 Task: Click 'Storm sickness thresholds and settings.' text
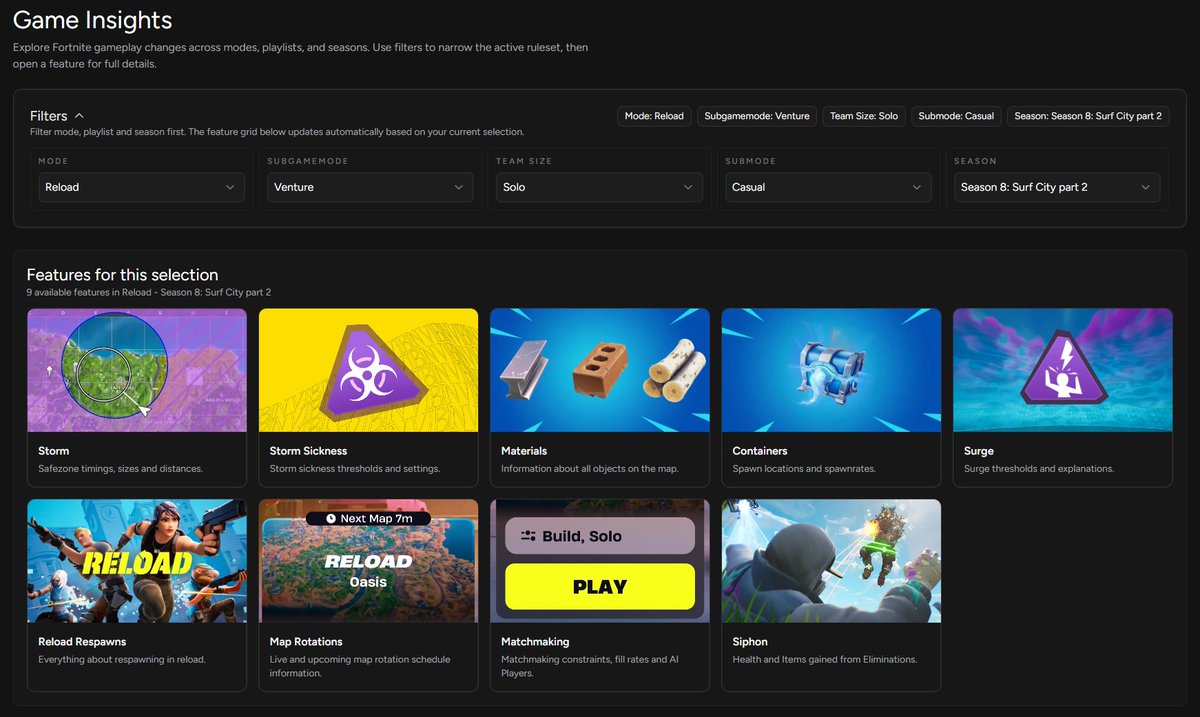[355, 468]
